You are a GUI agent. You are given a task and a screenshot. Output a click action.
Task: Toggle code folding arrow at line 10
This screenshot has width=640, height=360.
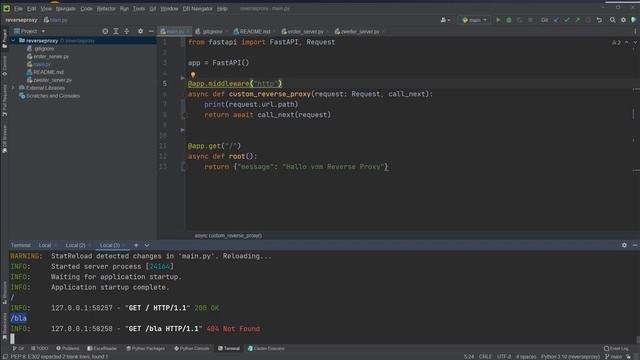(x=182, y=130)
